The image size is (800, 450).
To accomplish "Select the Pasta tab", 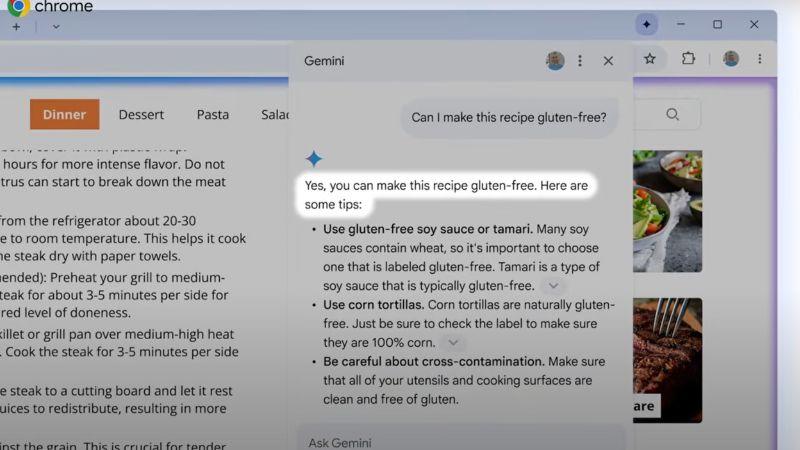I will coord(213,114).
